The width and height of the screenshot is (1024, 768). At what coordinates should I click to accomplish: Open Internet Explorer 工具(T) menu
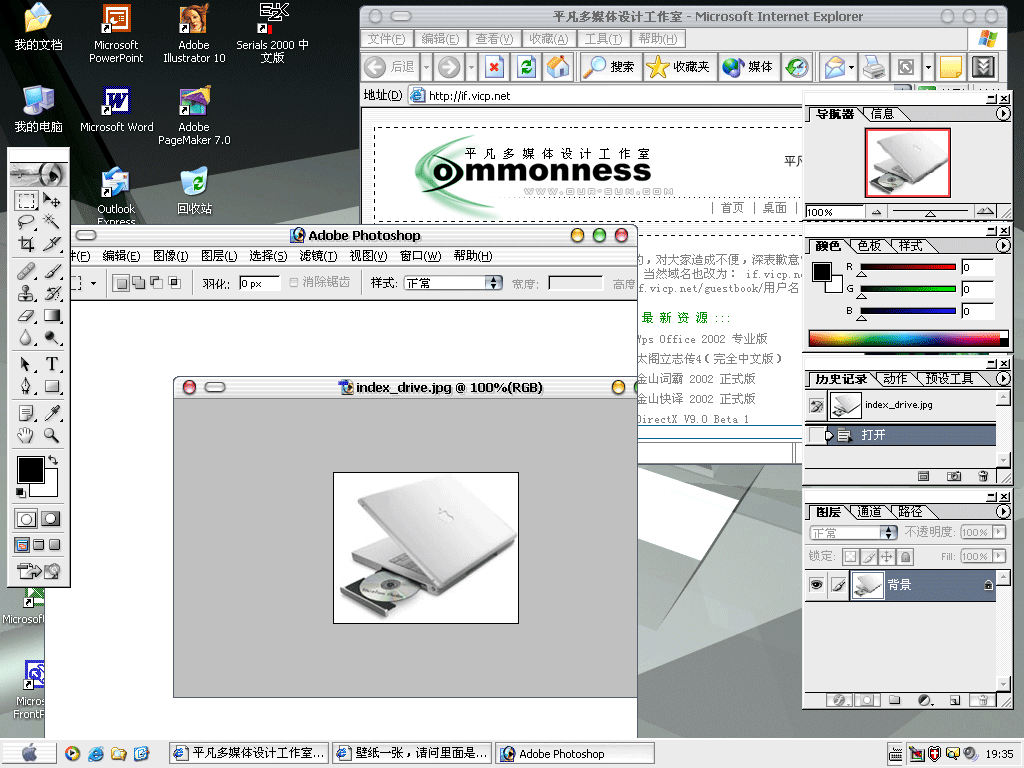point(603,39)
